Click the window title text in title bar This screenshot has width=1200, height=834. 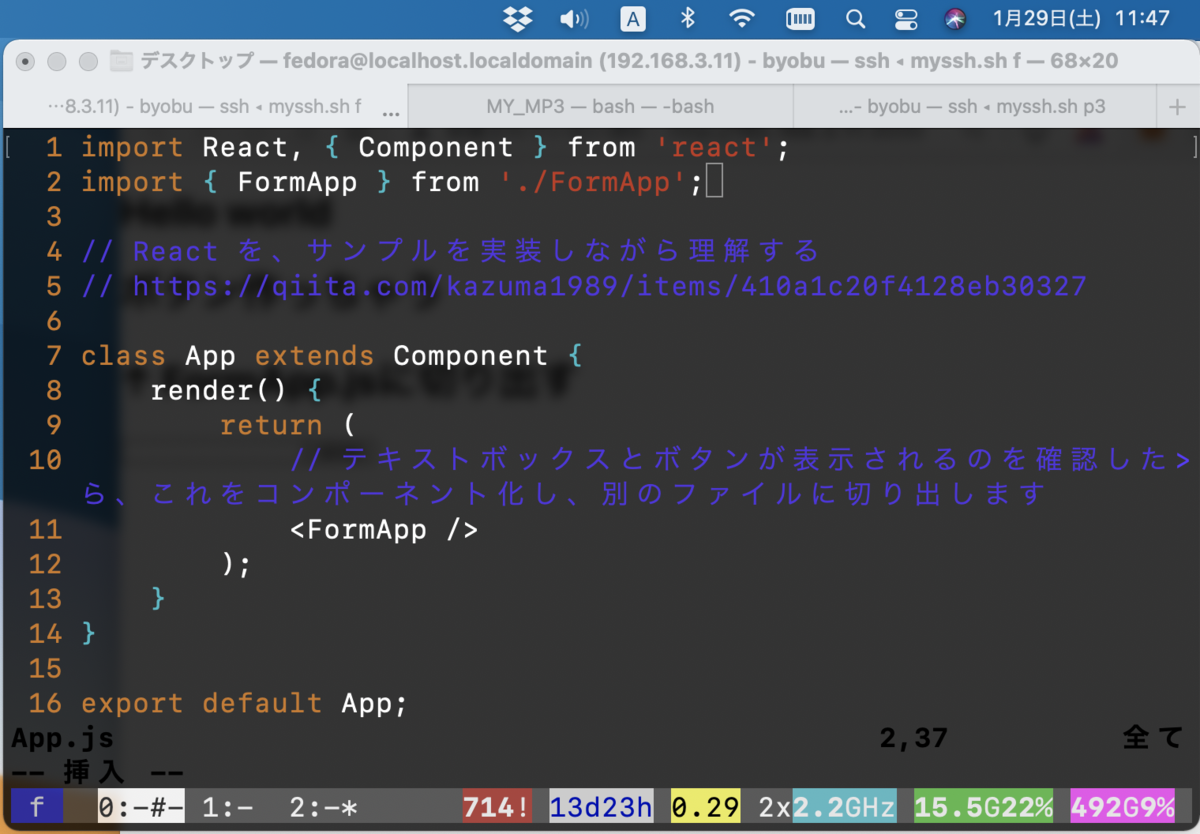(x=629, y=61)
